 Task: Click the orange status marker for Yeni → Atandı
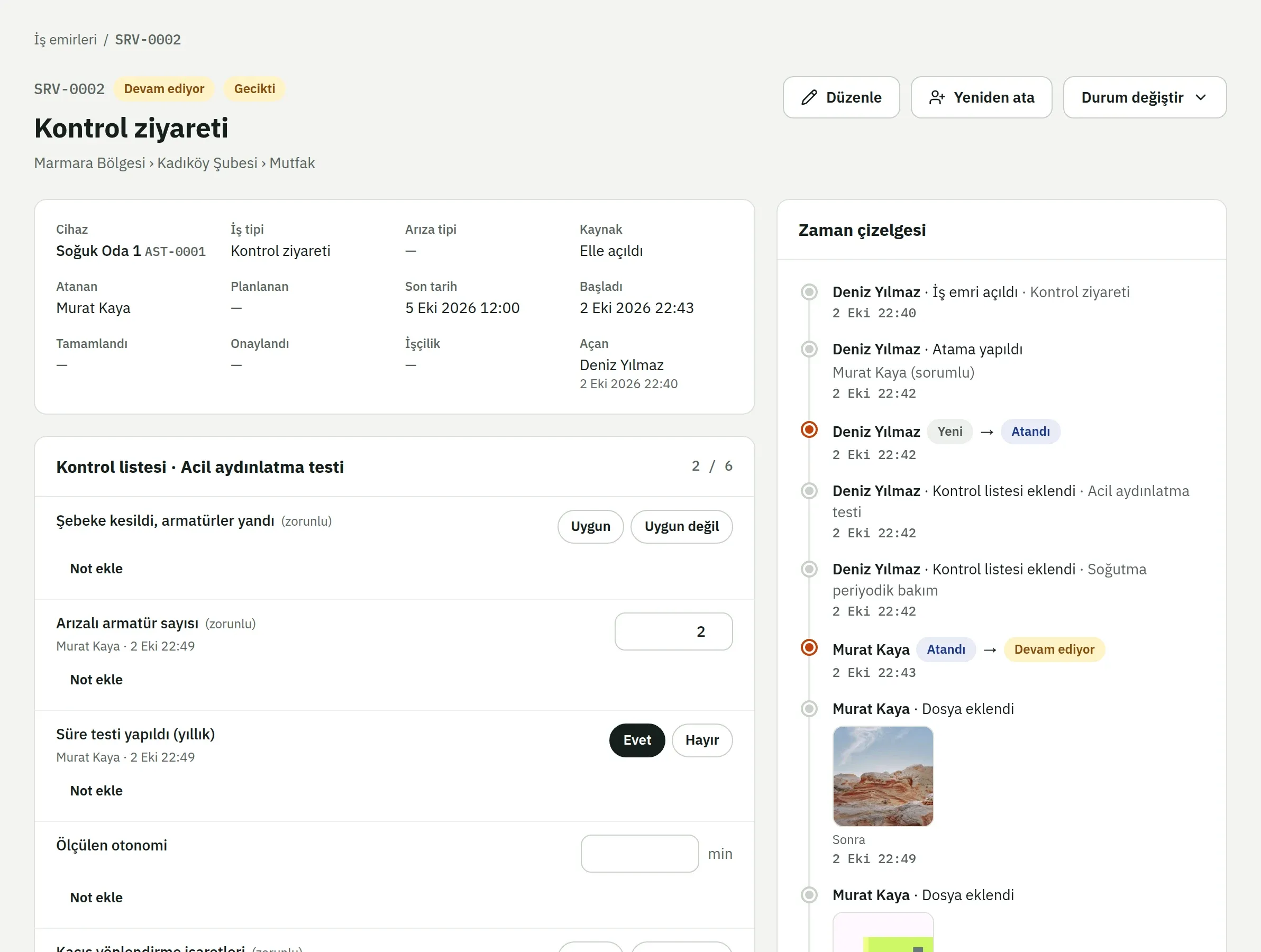[x=809, y=429]
